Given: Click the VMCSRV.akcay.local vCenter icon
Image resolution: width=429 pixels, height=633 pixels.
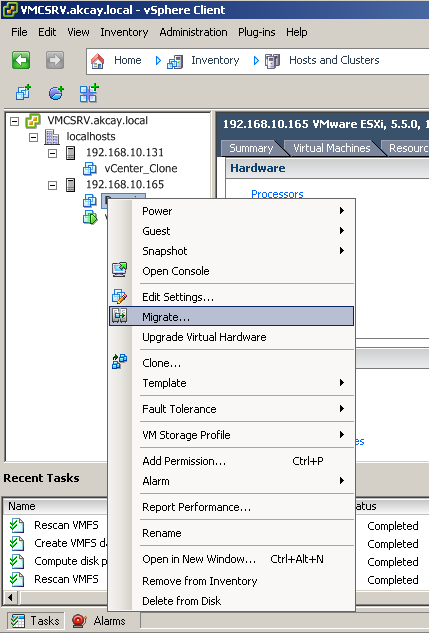Looking at the screenshot, I should pos(33,121).
